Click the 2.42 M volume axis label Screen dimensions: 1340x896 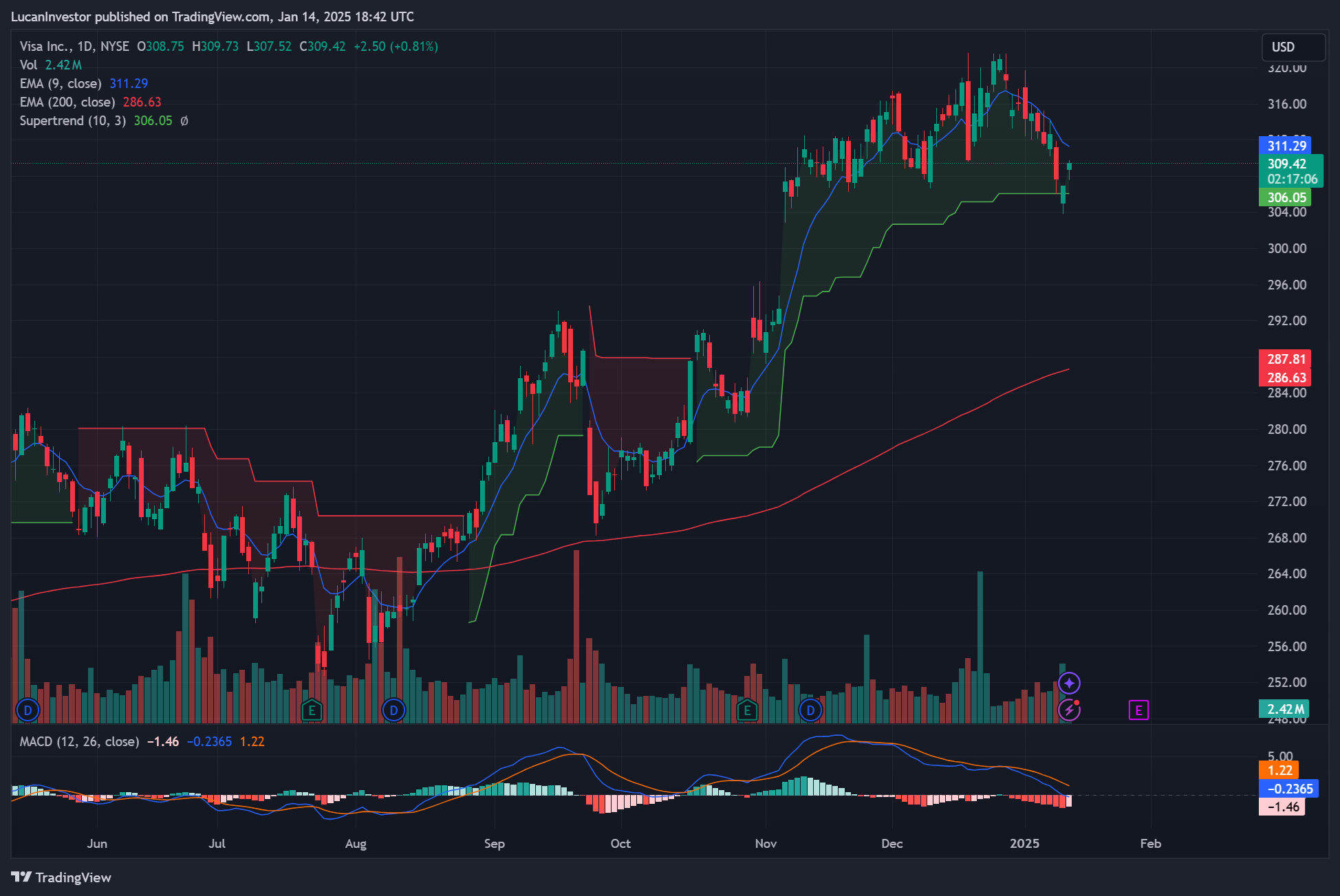click(1284, 709)
